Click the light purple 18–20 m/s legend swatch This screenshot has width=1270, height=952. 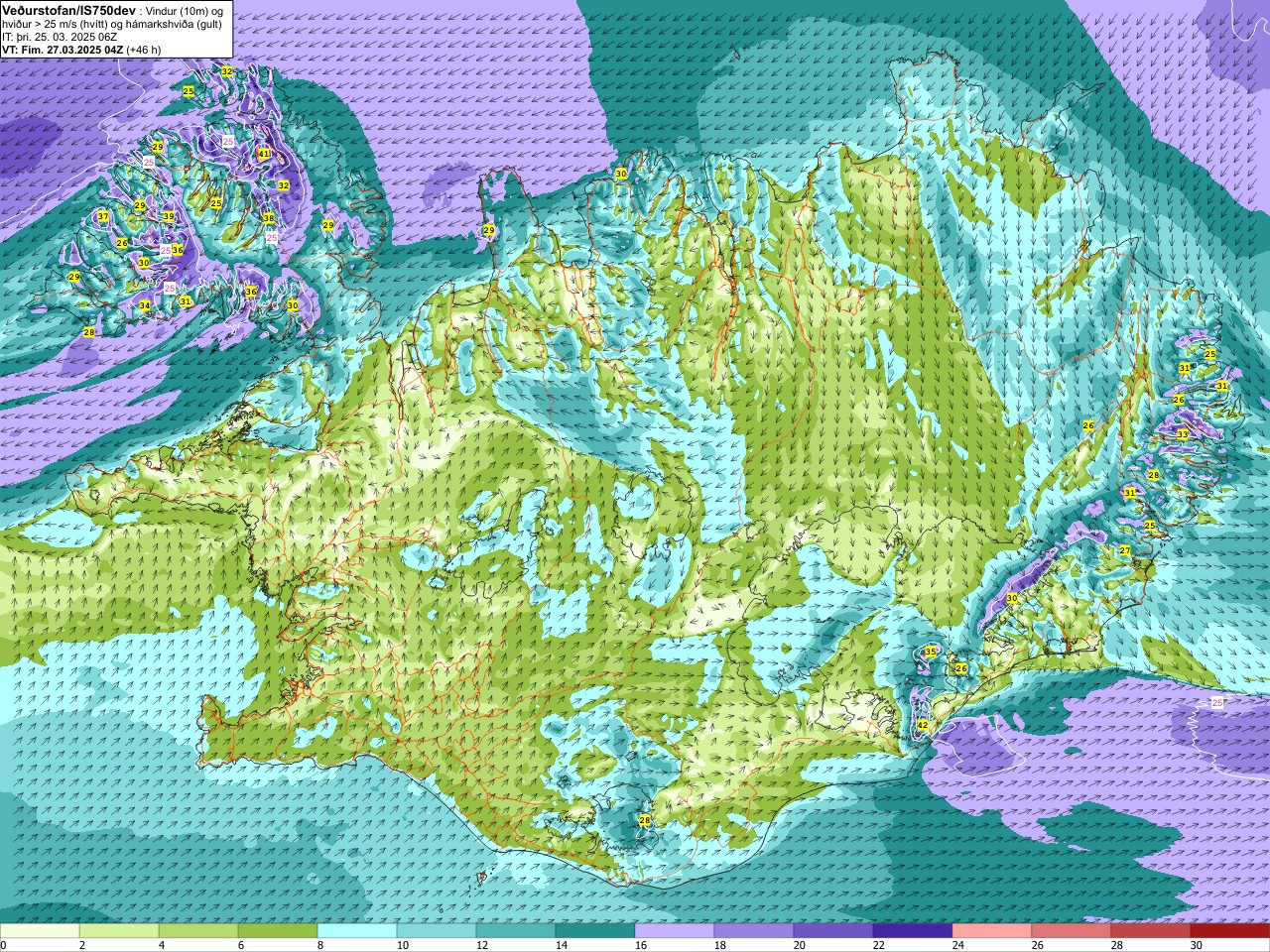tap(754, 931)
